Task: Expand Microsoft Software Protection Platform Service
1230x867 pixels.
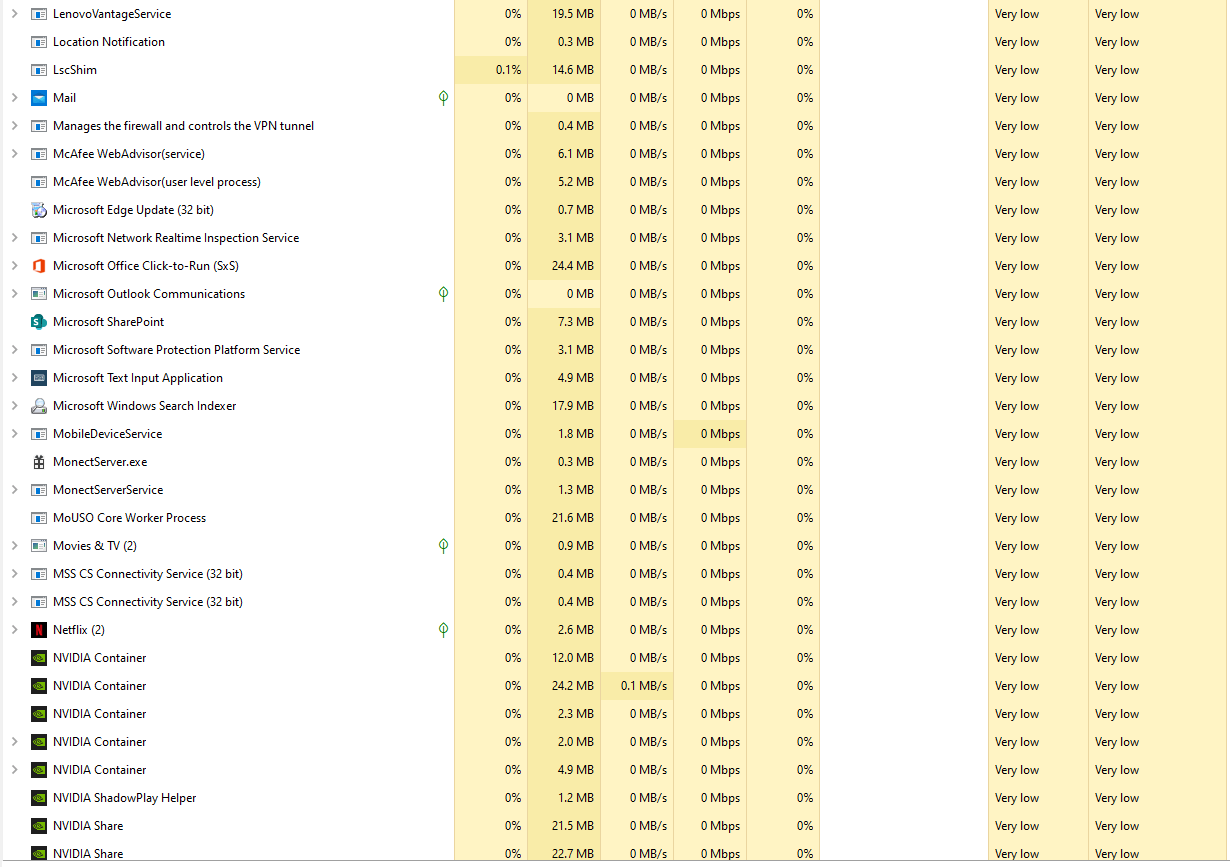Action: click(x=14, y=350)
